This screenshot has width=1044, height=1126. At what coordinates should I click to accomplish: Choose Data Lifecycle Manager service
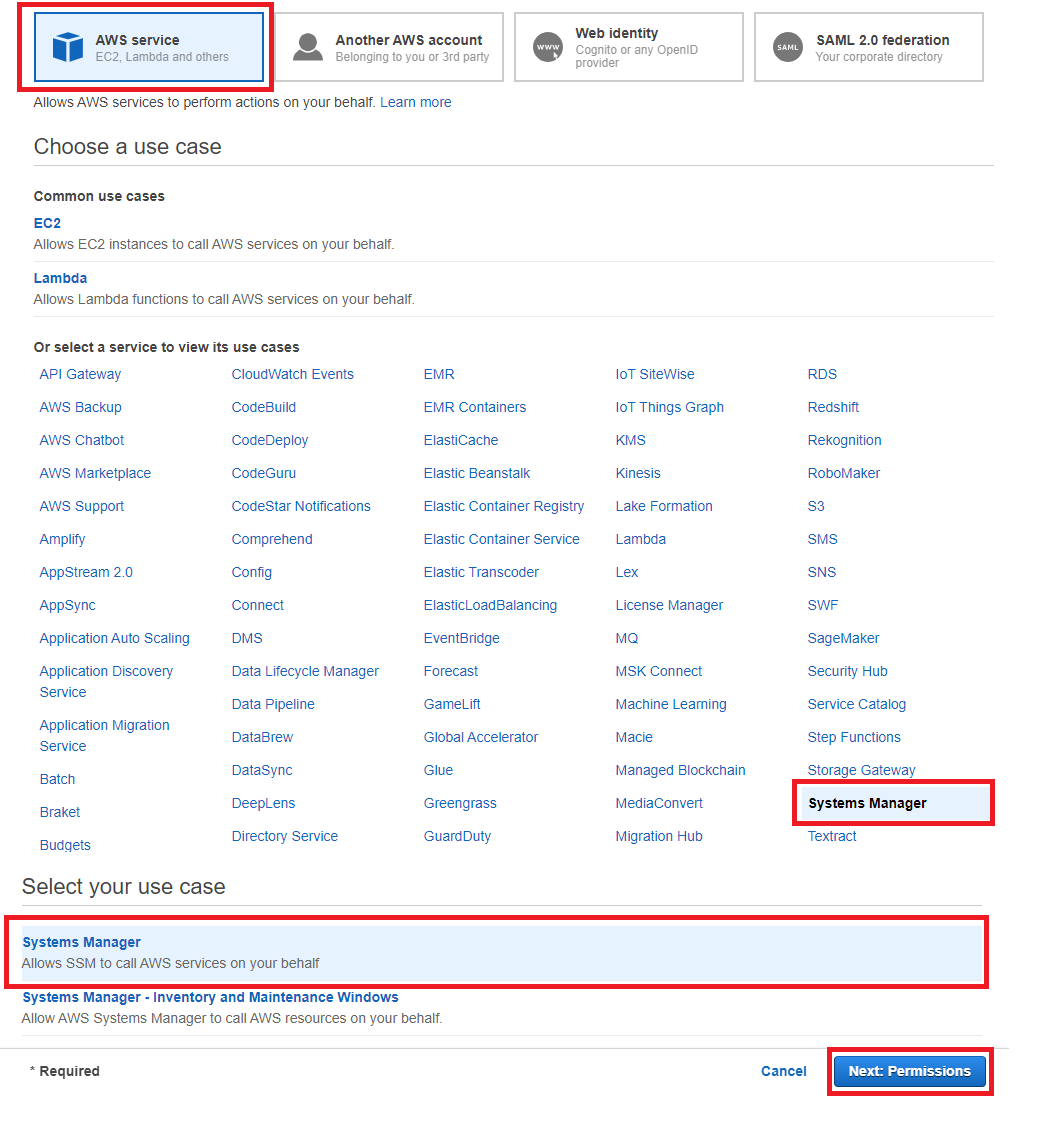point(305,672)
